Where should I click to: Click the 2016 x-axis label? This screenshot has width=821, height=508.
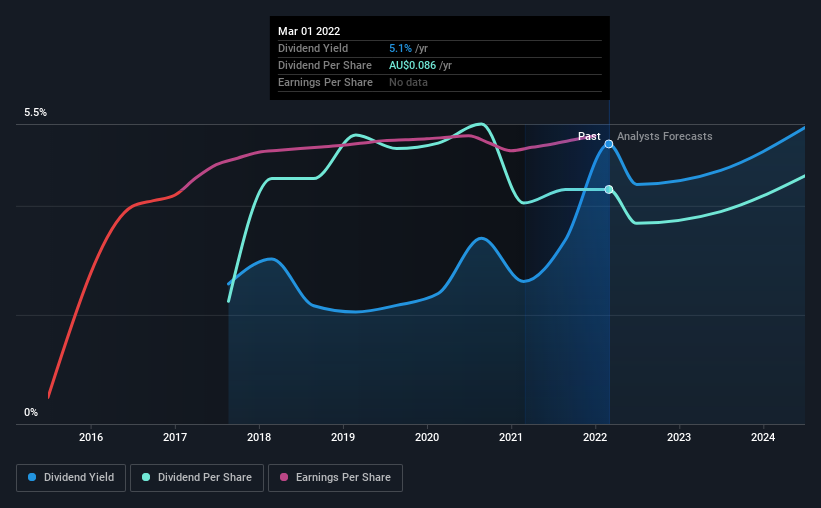pos(91,437)
